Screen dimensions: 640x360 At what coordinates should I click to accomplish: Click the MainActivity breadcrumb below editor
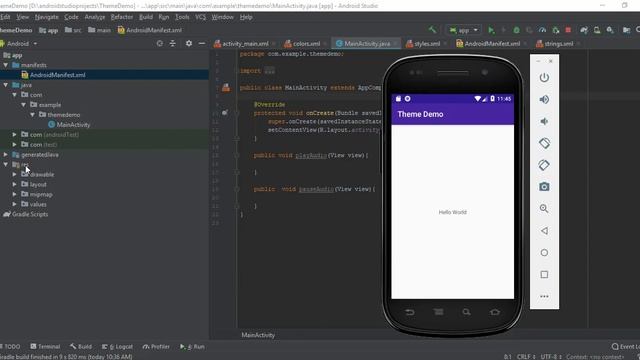coord(258,335)
